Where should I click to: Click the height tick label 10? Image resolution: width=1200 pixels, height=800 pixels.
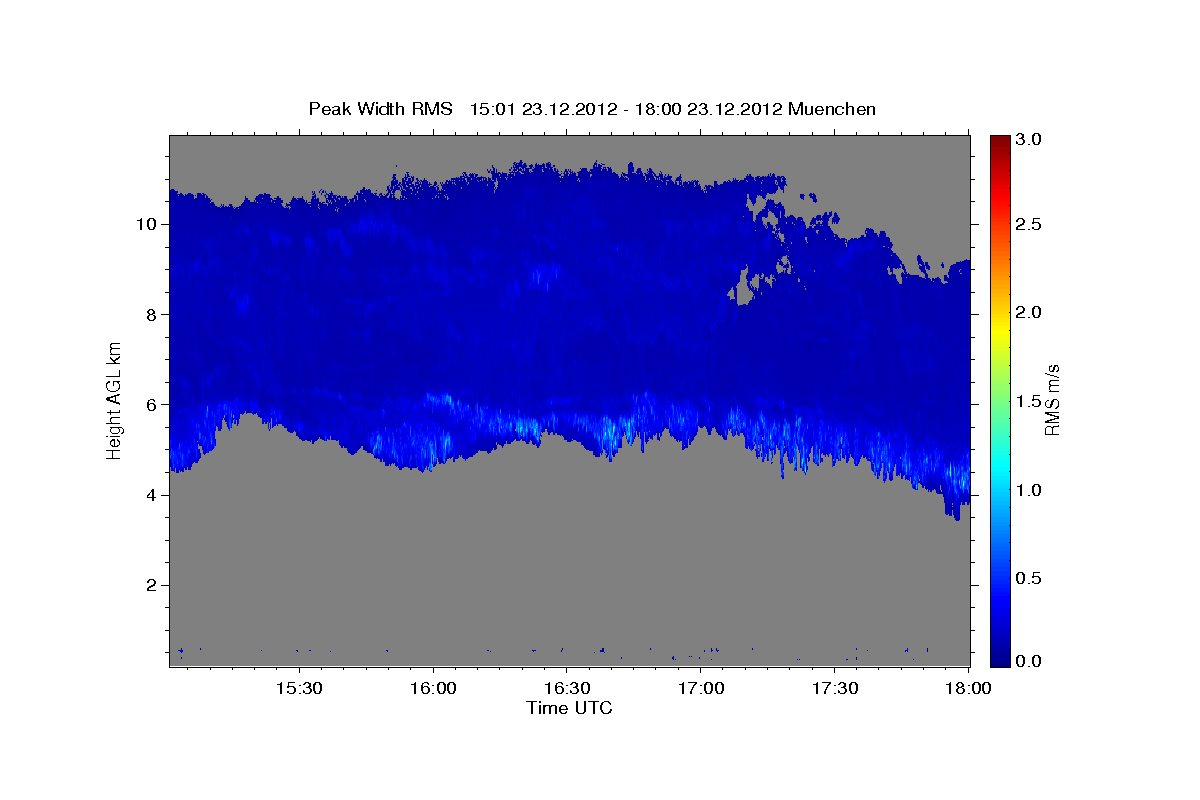(148, 224)
